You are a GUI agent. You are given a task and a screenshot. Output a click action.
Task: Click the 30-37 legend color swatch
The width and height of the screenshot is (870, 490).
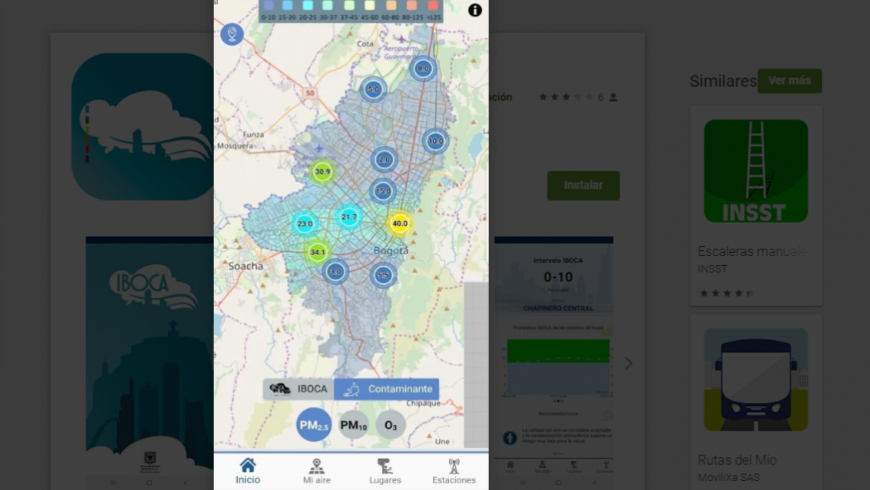coord(328,6)
